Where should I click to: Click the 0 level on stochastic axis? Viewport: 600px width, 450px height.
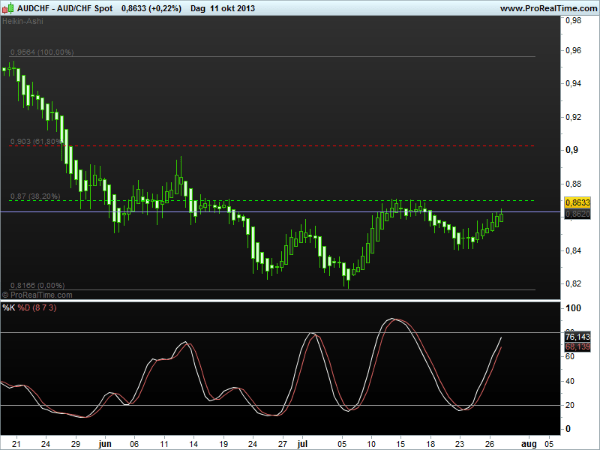[567, 429]
